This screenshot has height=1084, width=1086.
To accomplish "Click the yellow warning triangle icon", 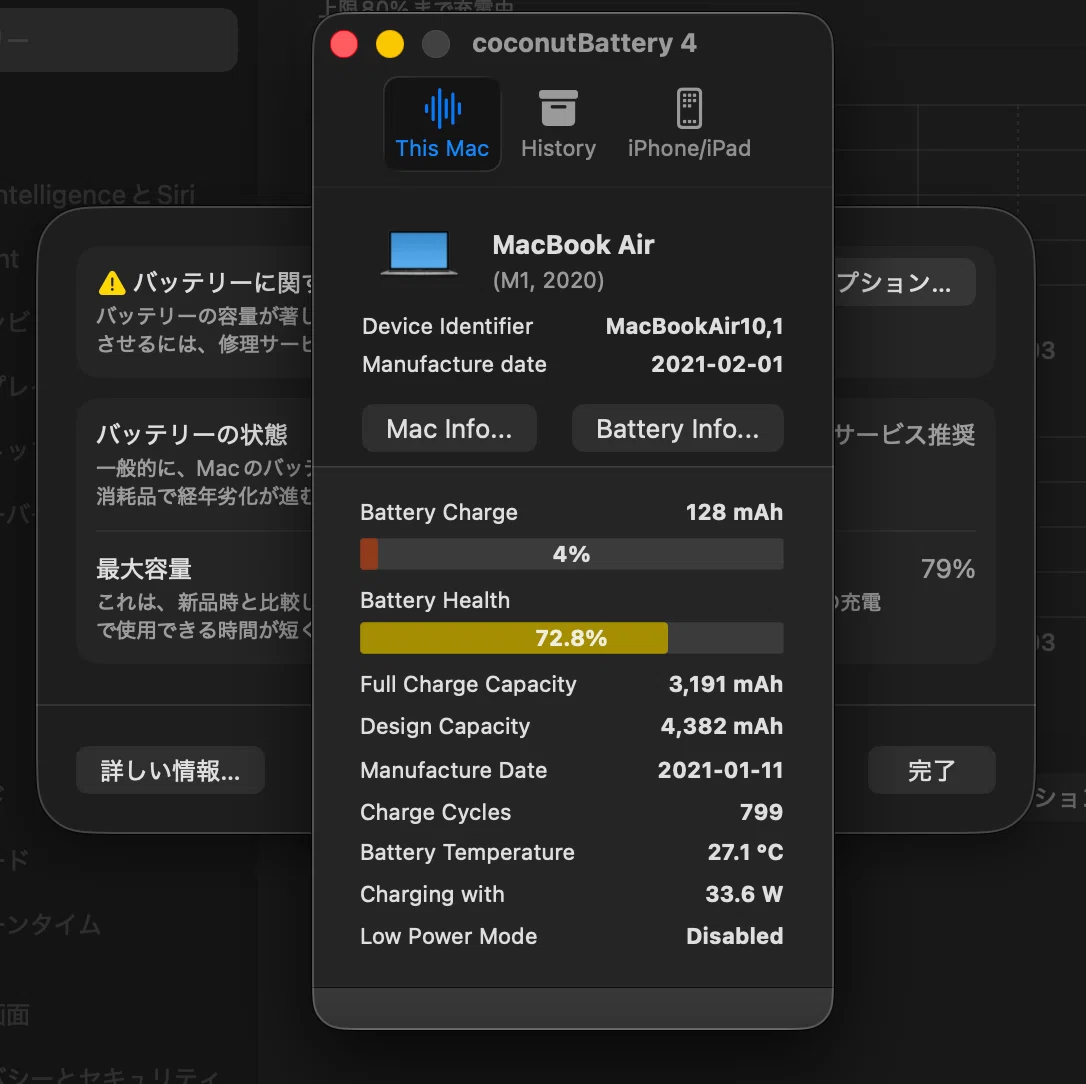I will pos(112,283).
